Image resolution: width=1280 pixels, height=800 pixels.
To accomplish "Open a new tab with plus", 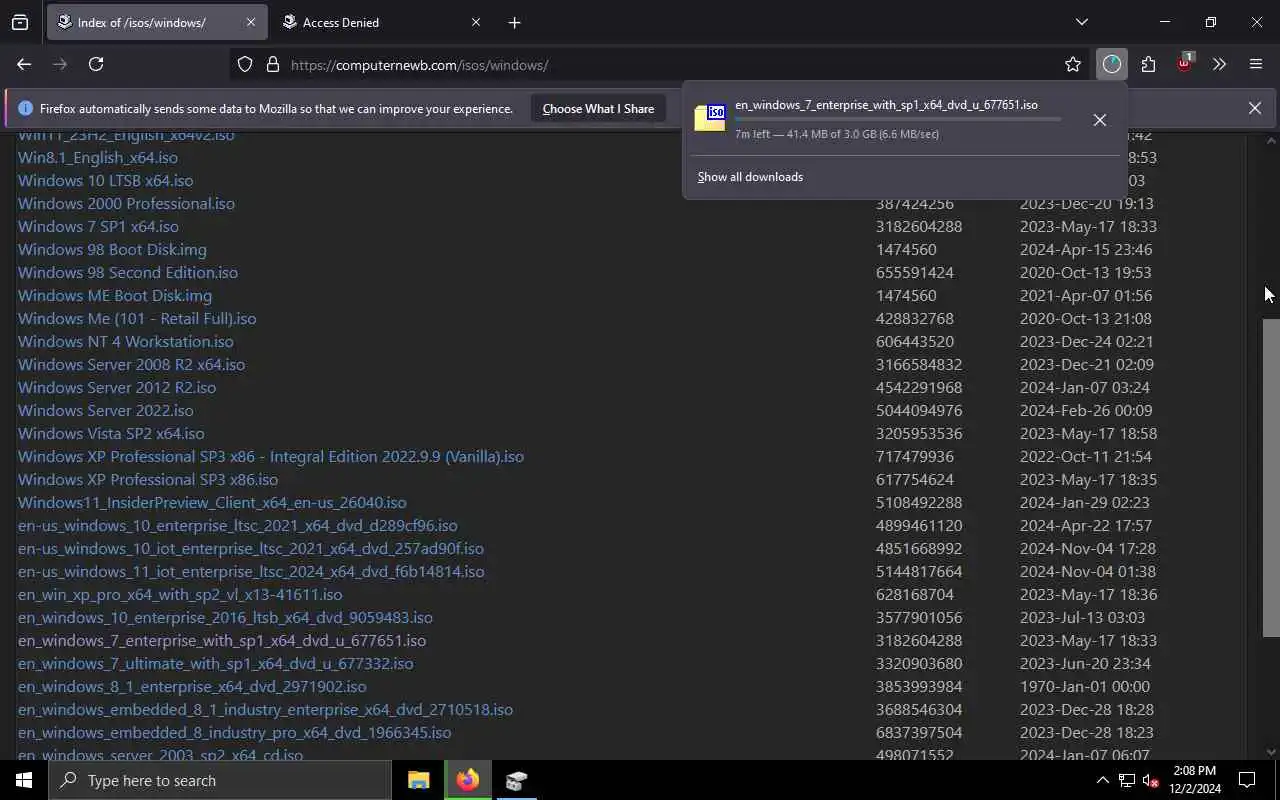I will click(x=514, y=22).
